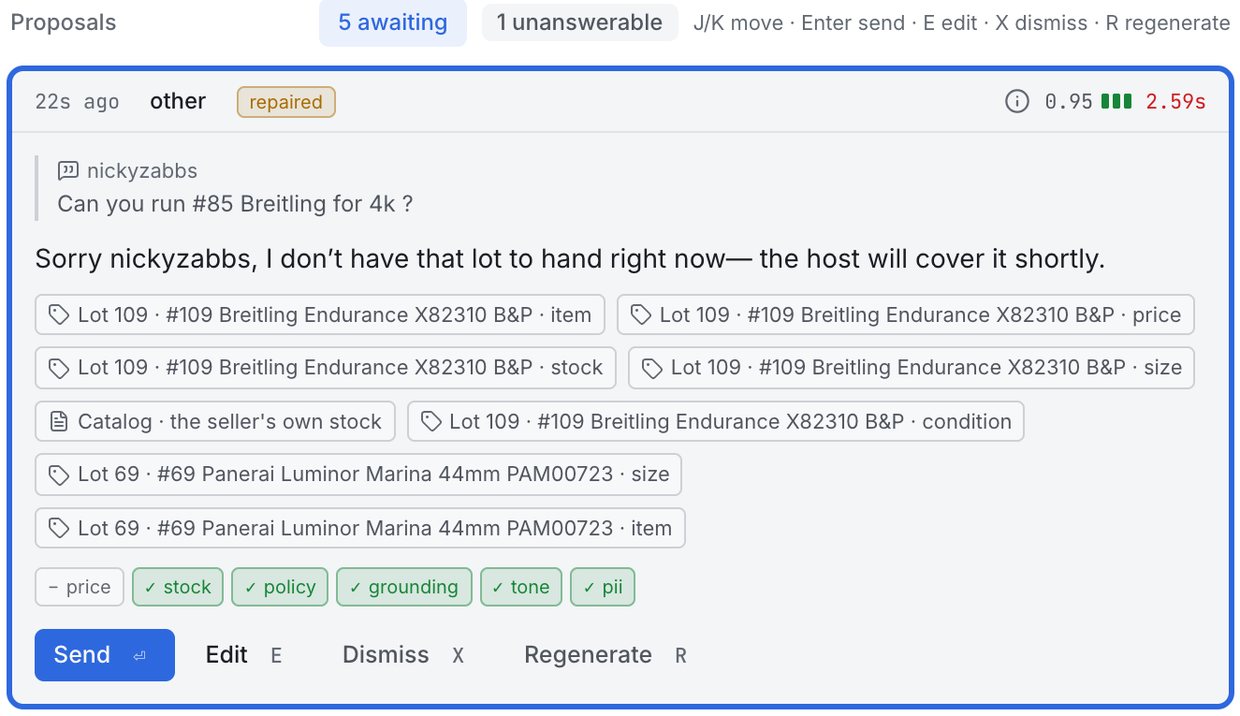Click the info icon beside 0.95
This screenshot has height=716, width=1240.
coord(1017,101)
